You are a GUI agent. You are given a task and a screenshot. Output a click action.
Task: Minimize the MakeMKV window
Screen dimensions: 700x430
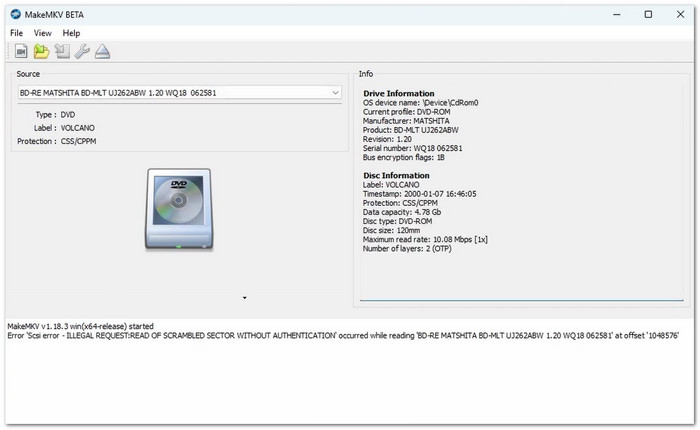coord(617,15)
